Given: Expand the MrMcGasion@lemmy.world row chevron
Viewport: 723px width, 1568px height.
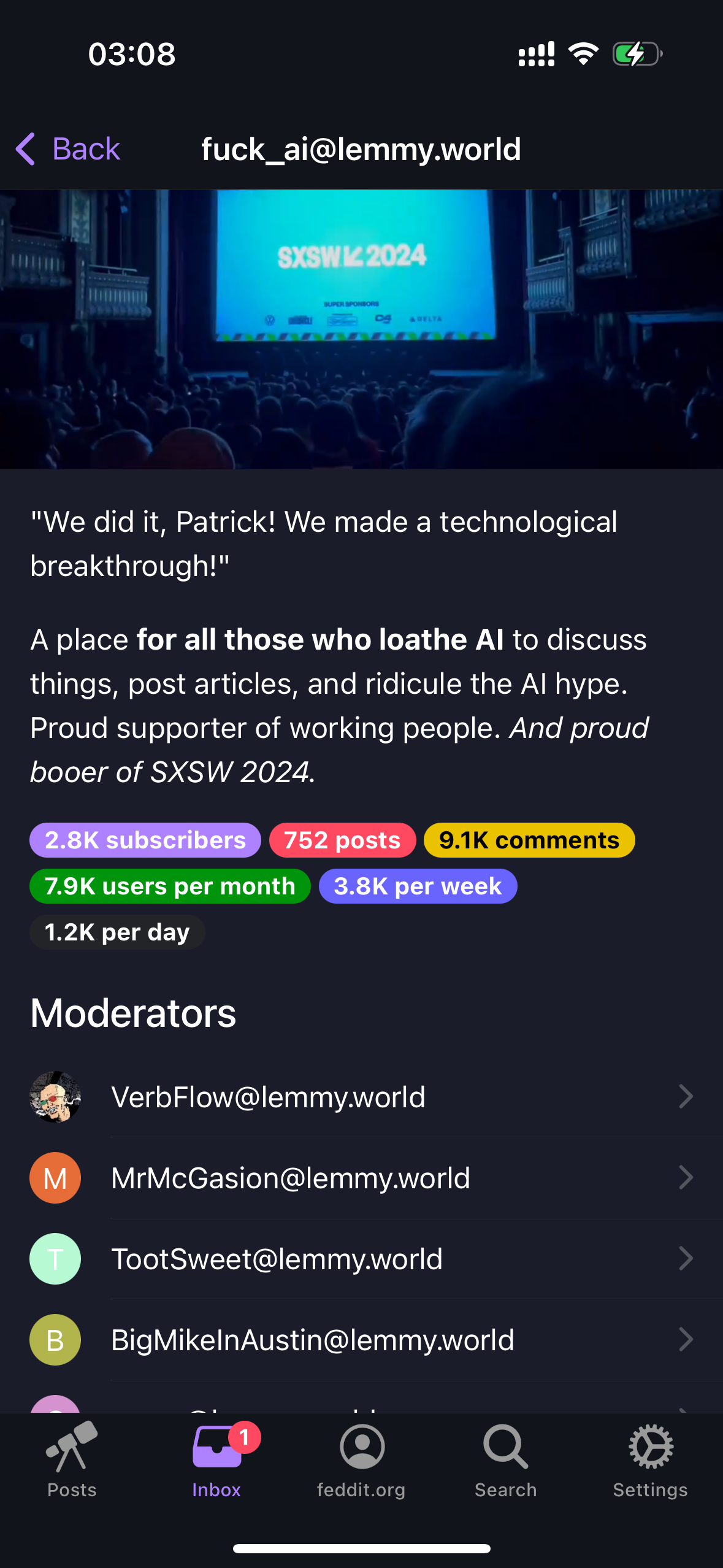Looking at the screenshot, I should 686,1178.
